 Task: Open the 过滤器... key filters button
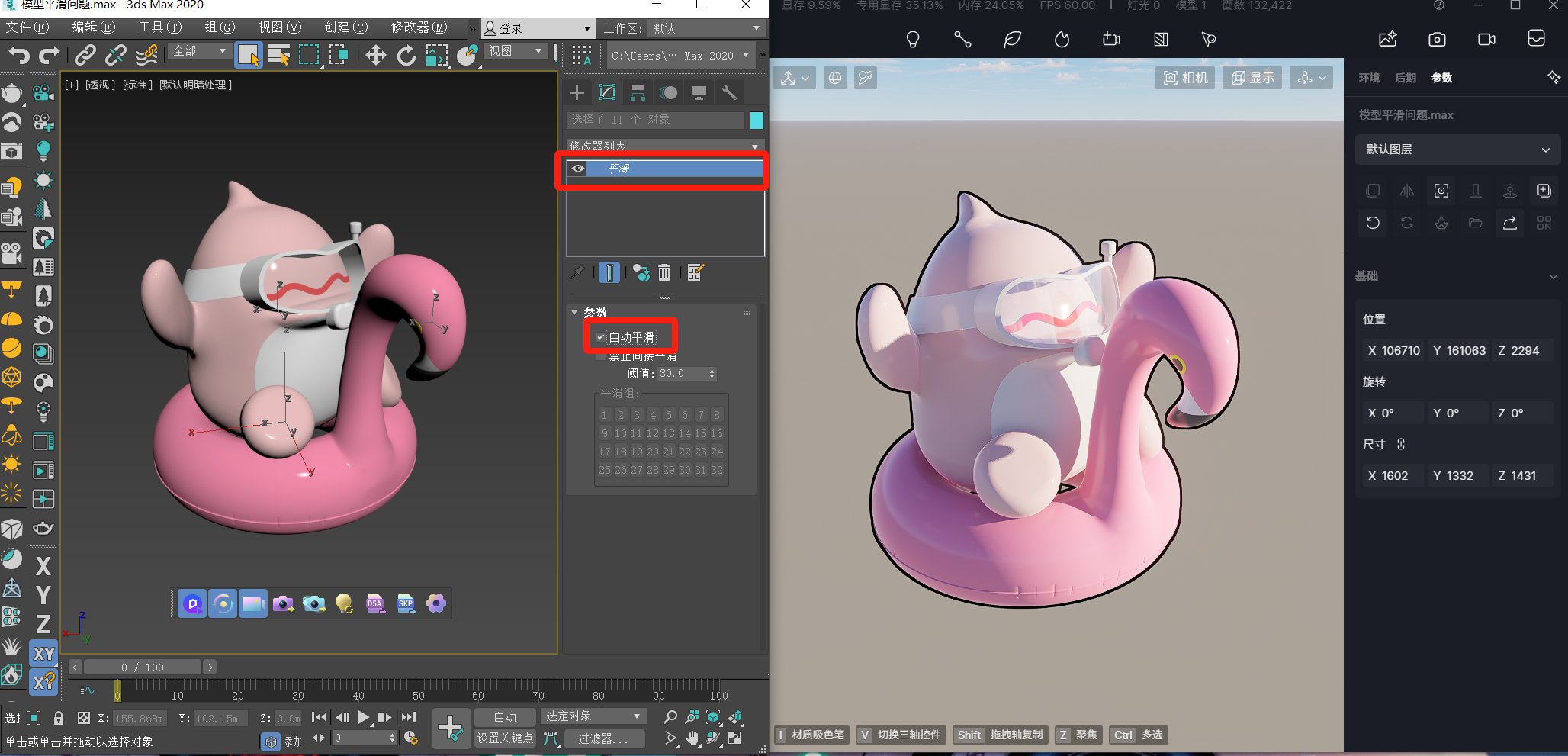click(603, 738)
